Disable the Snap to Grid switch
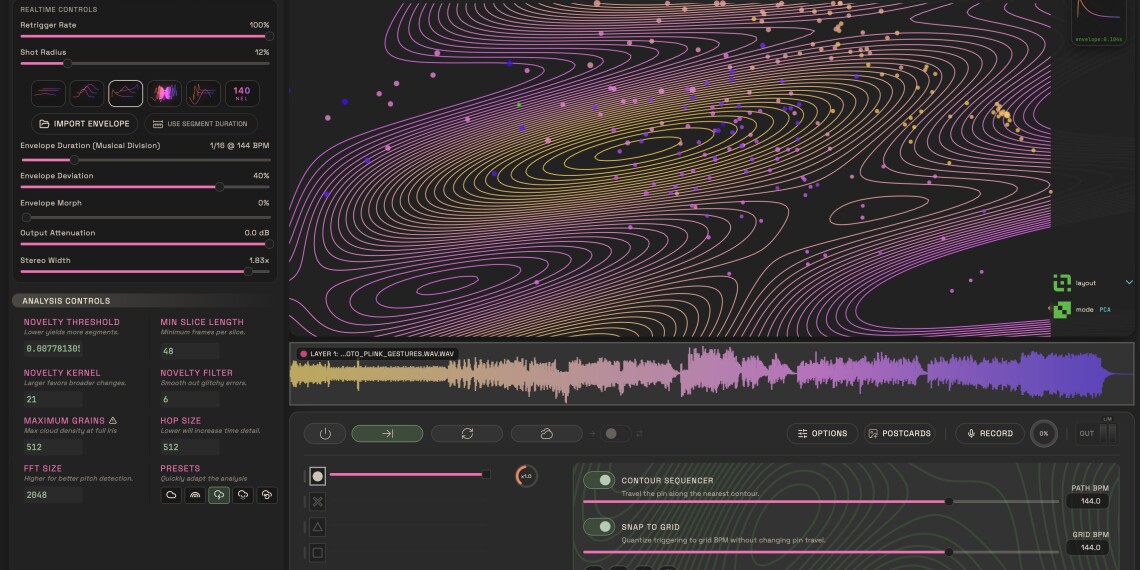The height and width of the screenshot is (570, 1140). (599, 527)
